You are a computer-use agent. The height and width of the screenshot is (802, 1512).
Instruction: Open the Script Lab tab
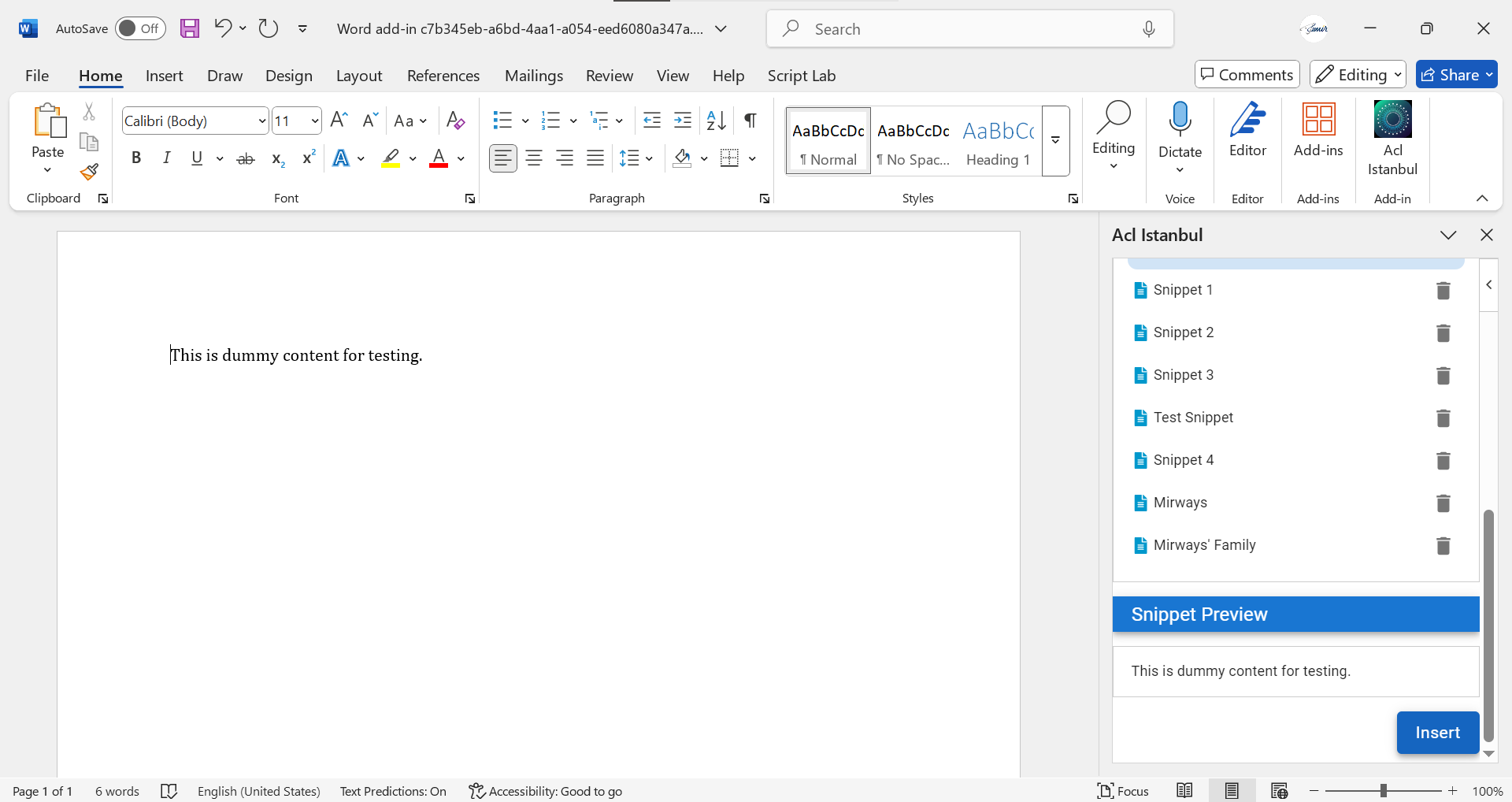(801, 76)
